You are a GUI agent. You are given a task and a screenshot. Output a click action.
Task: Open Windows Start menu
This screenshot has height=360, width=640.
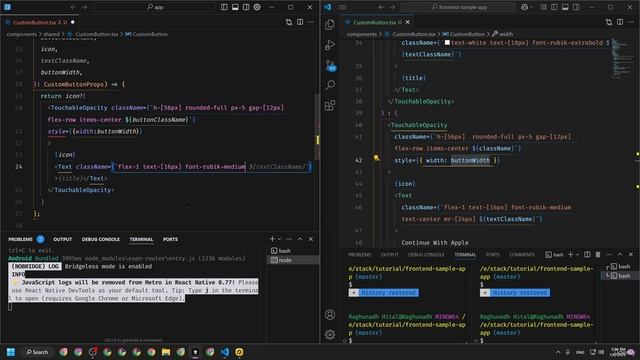click(11, 352)
